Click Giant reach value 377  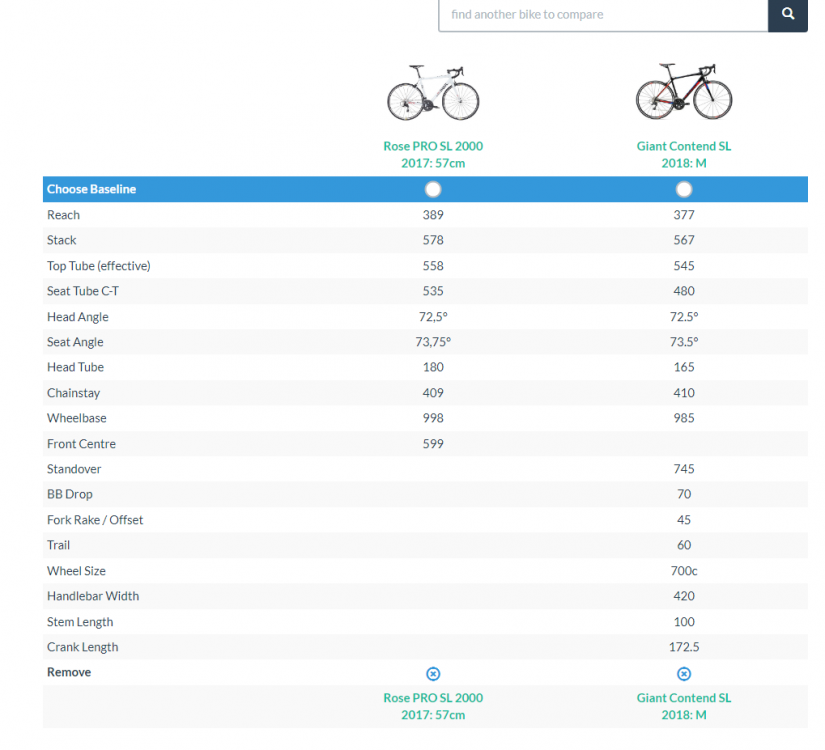pyautogui.click(x=683, y=215)
